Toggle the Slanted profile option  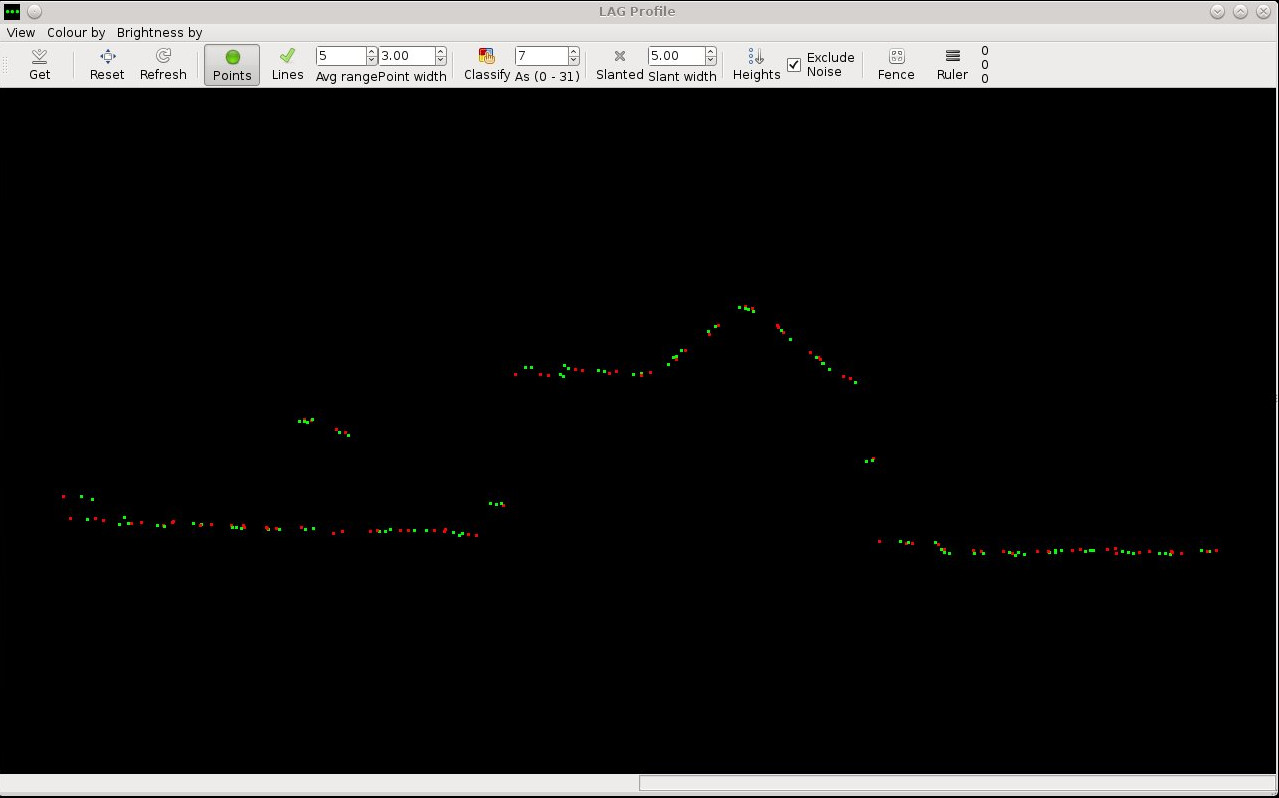[x=619, y=65]
